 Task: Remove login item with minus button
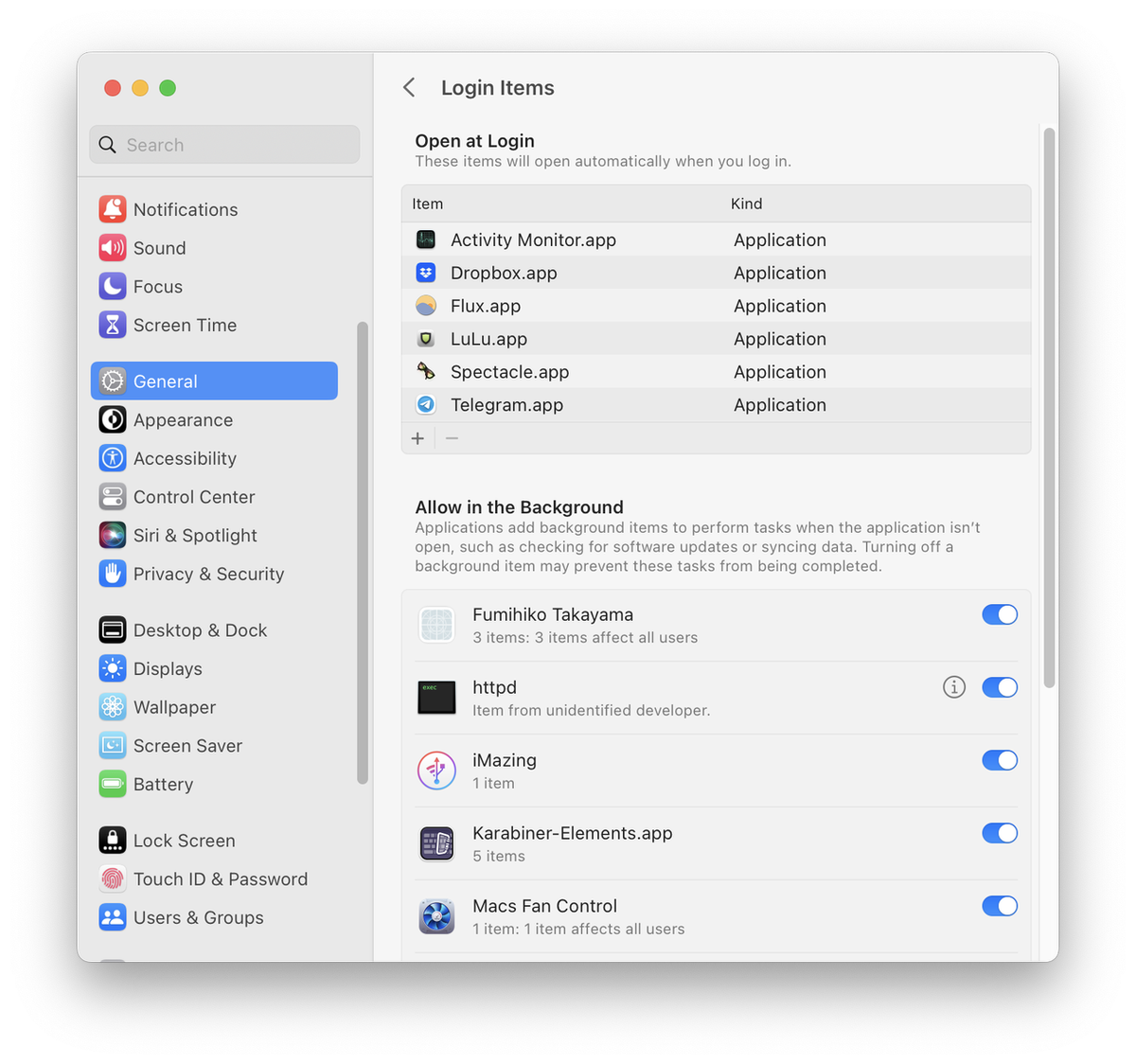[x=452, y=438]
